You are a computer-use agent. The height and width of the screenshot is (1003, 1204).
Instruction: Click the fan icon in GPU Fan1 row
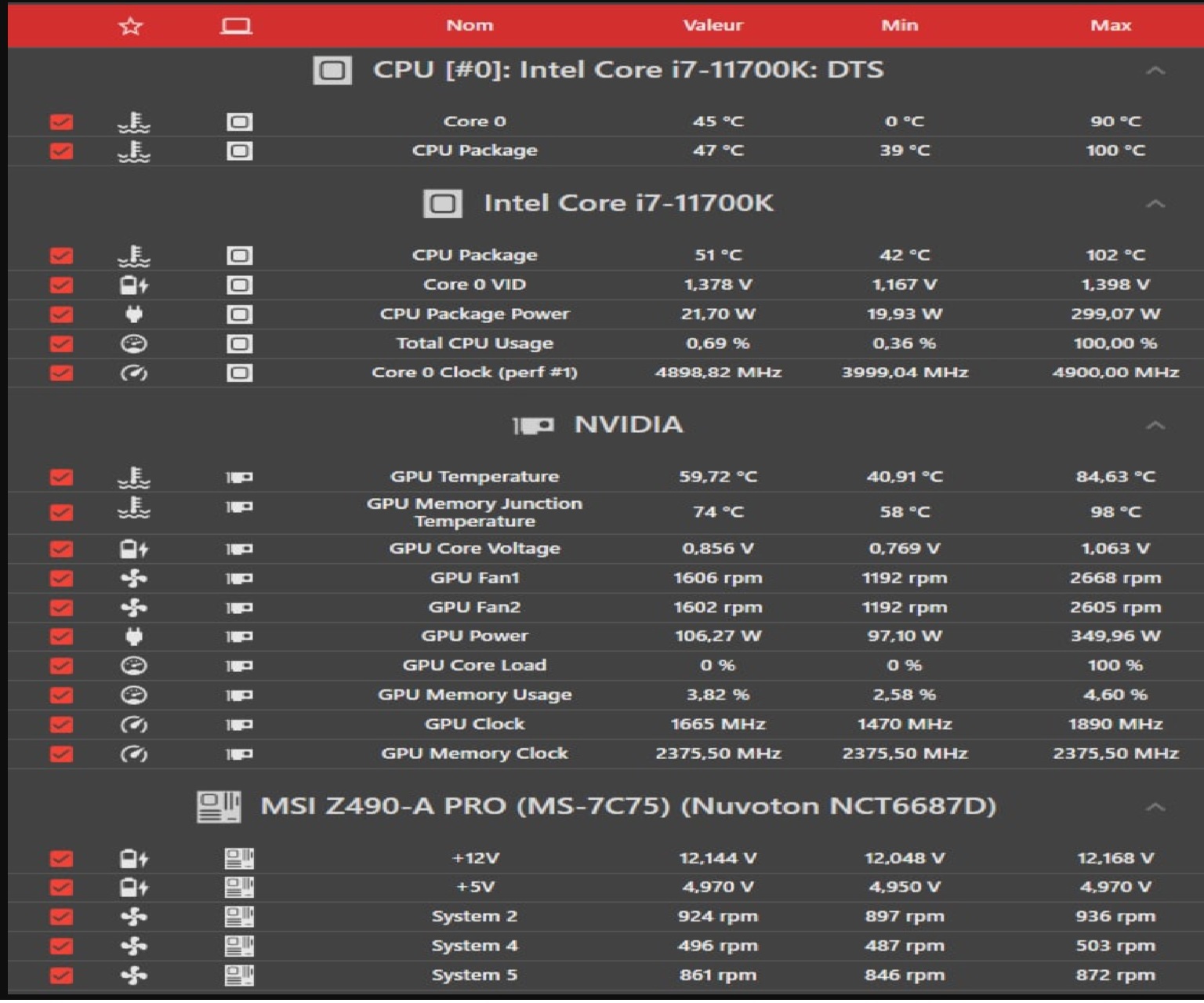click(134, 579)
